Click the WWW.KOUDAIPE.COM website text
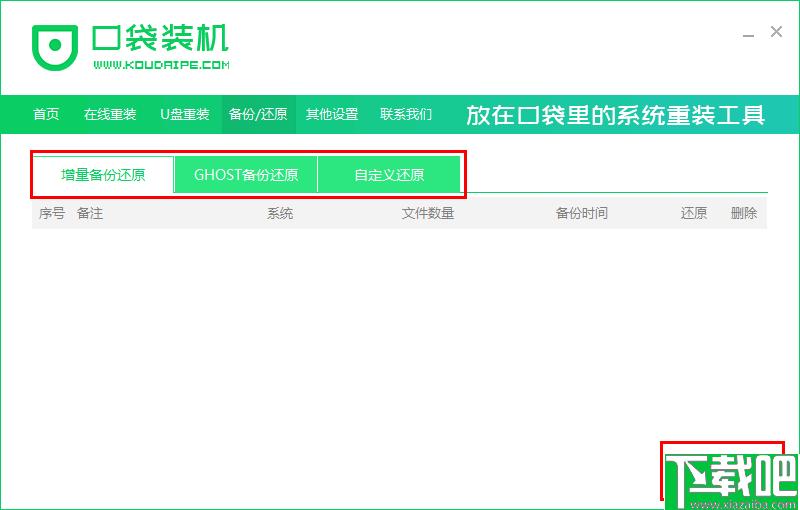The image size is (800, 510). click(x=161, y=65)
